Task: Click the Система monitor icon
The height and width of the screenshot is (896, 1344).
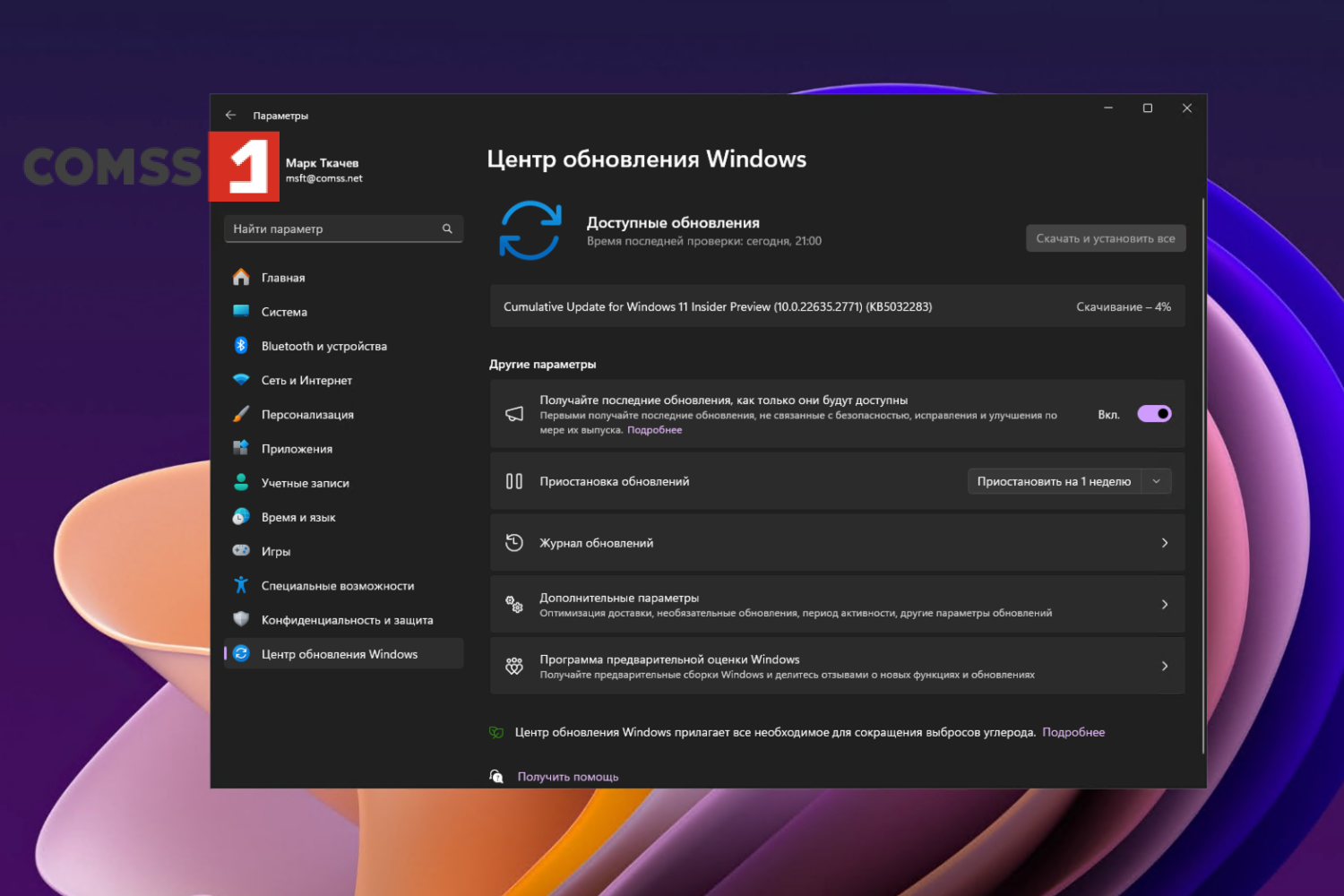Action: 241,312
